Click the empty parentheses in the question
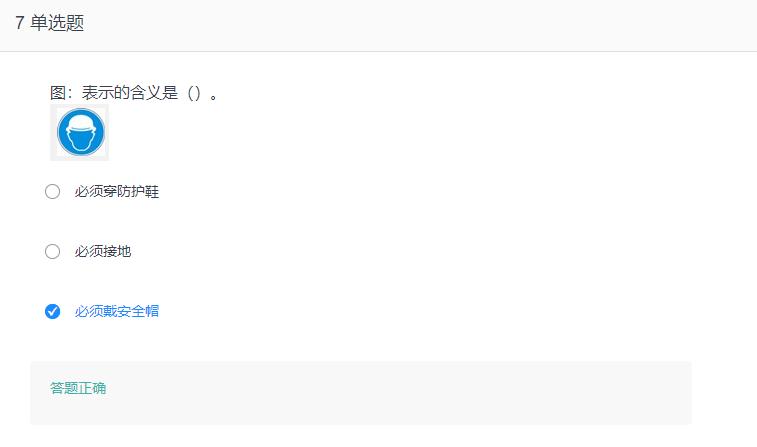 [195, 93]
